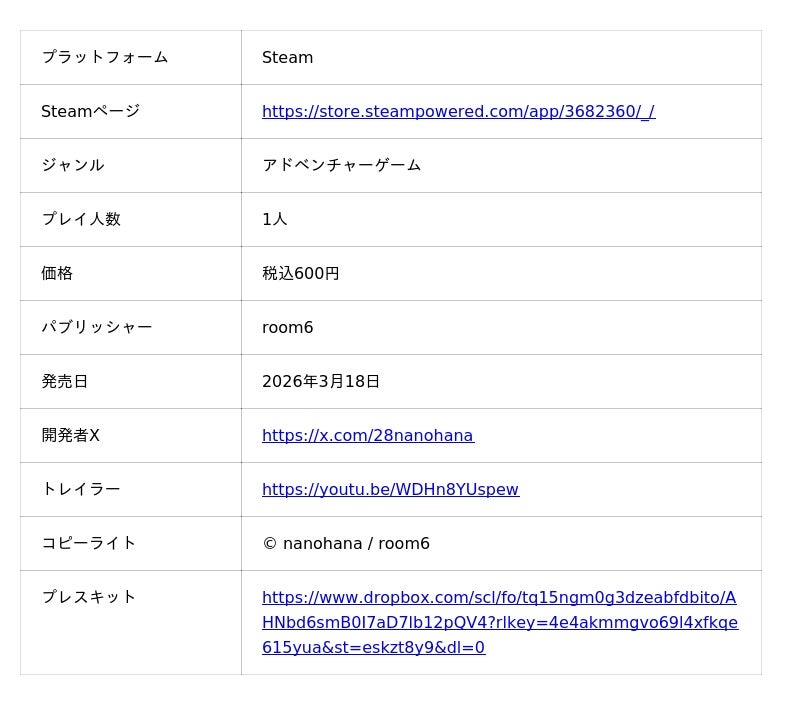Screen dimensions: 800x705
Task: Open the Steam store page link
Action: tap(458, 112)
